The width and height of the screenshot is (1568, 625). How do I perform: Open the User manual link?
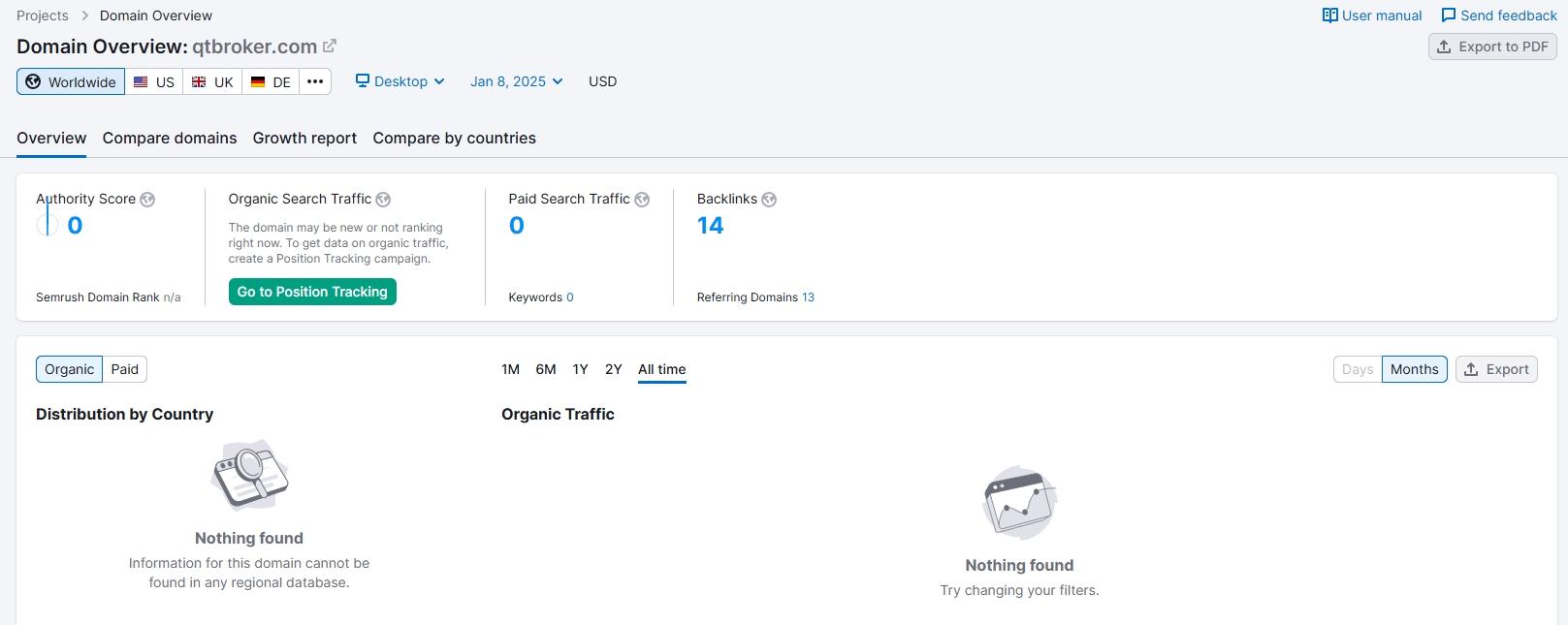[x=1372, y=16]
